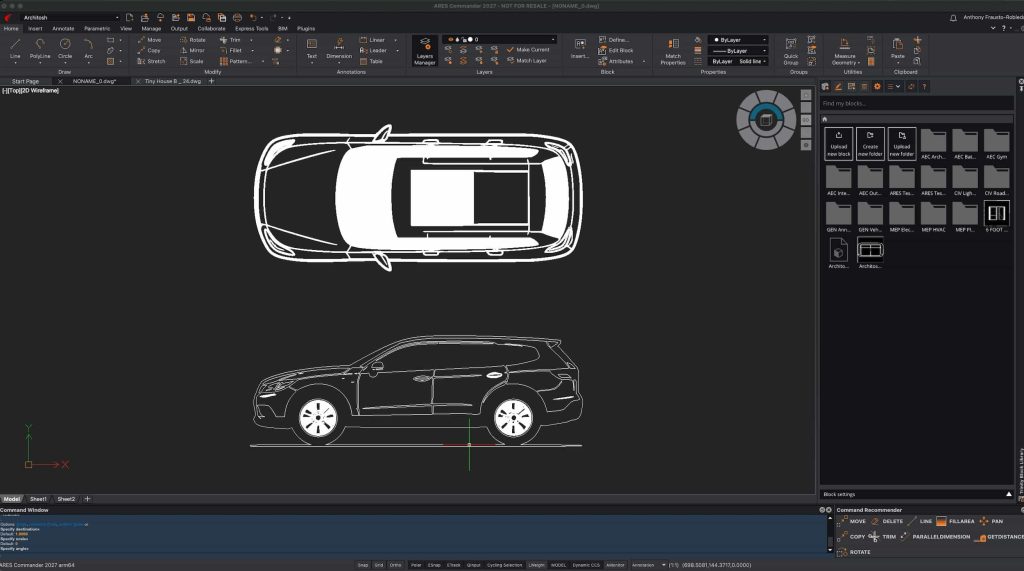Click the view navigation wheel widget
Viewport: 1024px width, 571px height.
[766, 120]
